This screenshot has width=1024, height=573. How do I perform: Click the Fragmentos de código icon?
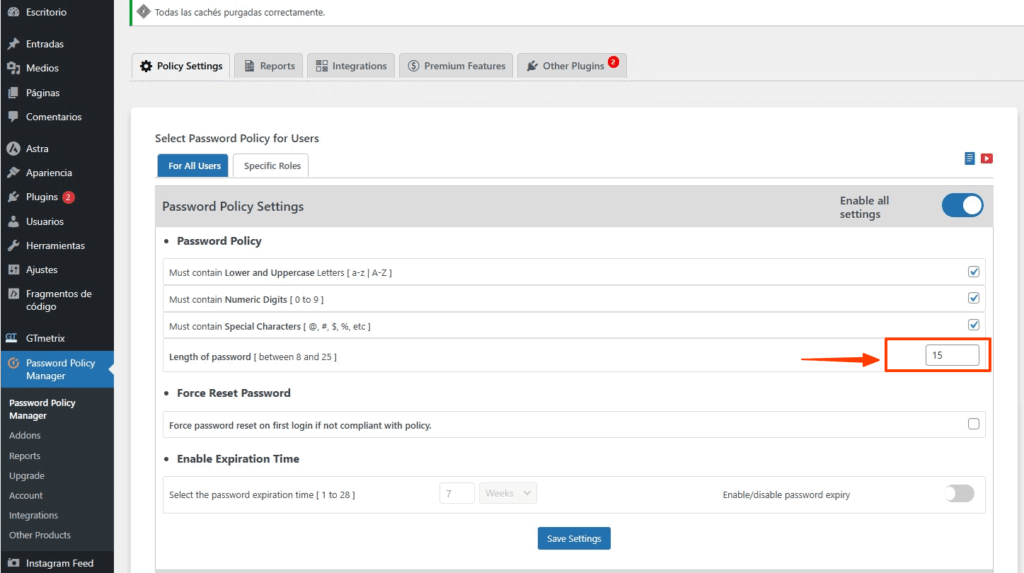13,294
